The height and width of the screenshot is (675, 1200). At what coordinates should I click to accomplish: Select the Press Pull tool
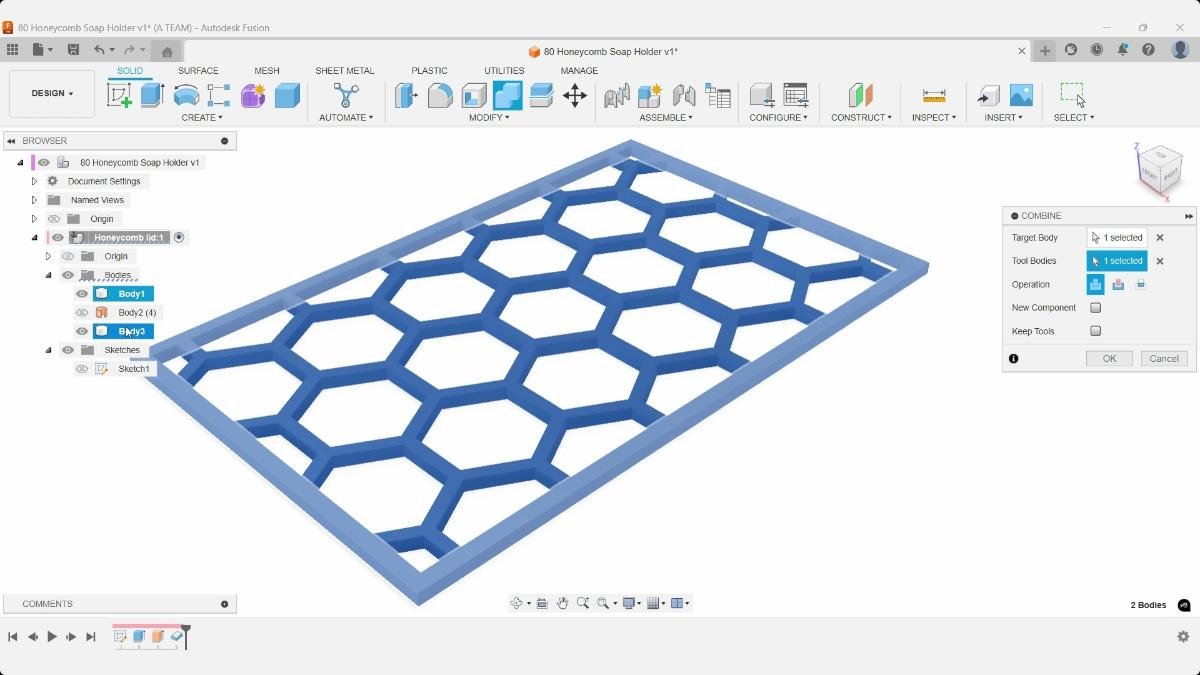click(406, 95)
